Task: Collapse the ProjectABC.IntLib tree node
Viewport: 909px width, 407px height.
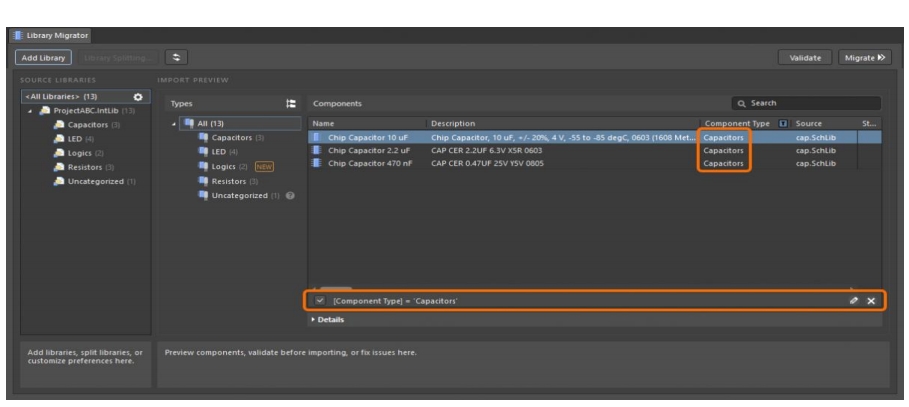Action: point(30,111)
